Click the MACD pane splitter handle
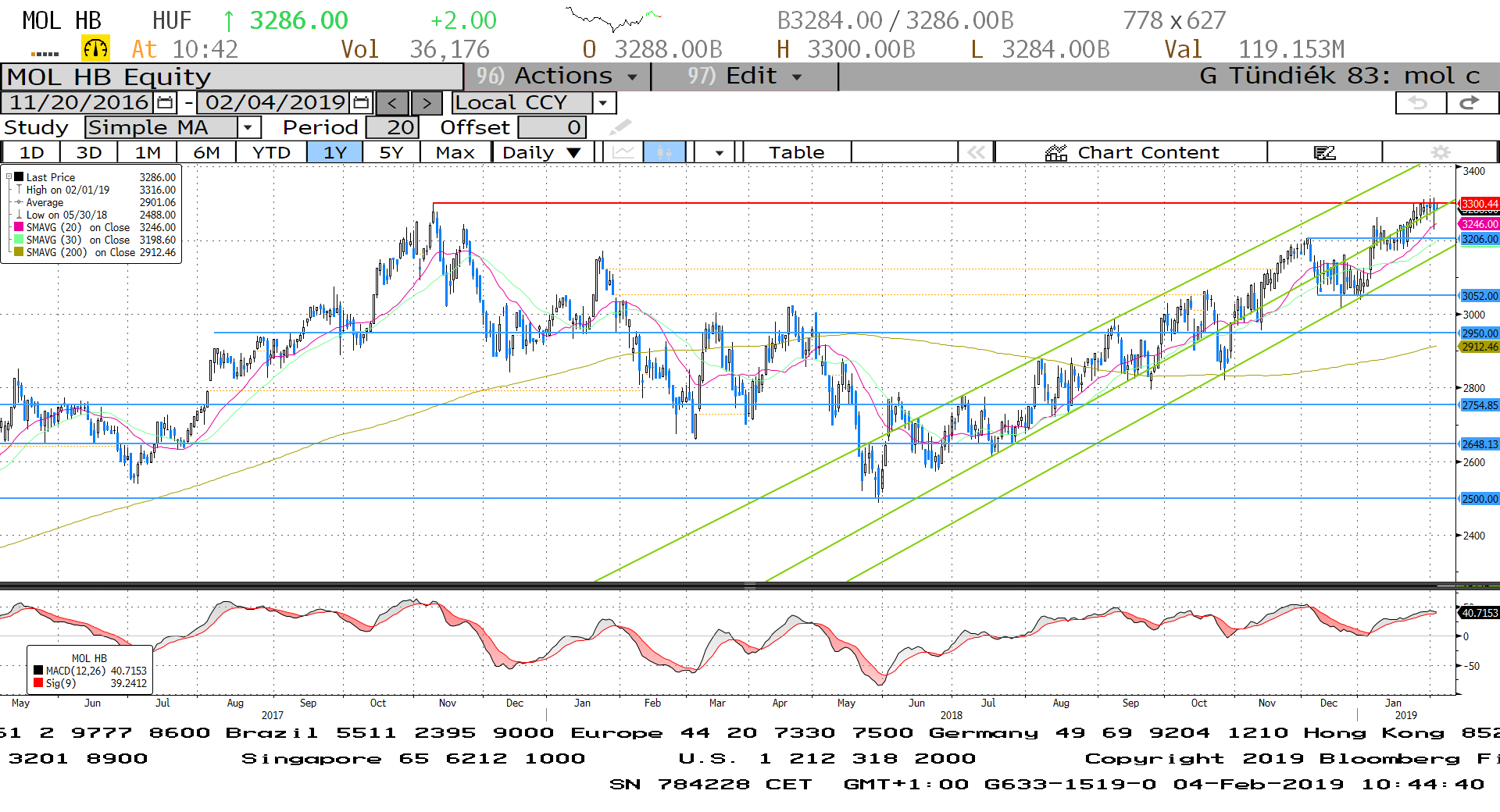 (x=749, y=586)
